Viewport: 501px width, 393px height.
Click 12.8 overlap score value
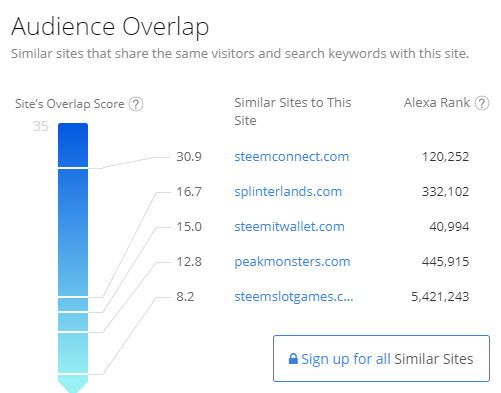189,262
